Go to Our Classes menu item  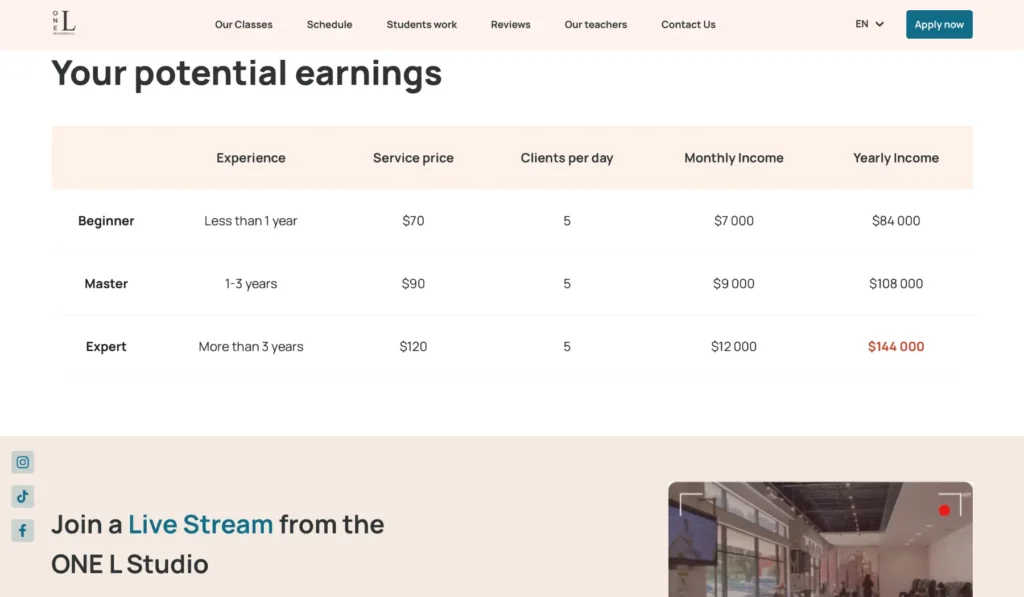pyautogui.click(x=243, y=24)
